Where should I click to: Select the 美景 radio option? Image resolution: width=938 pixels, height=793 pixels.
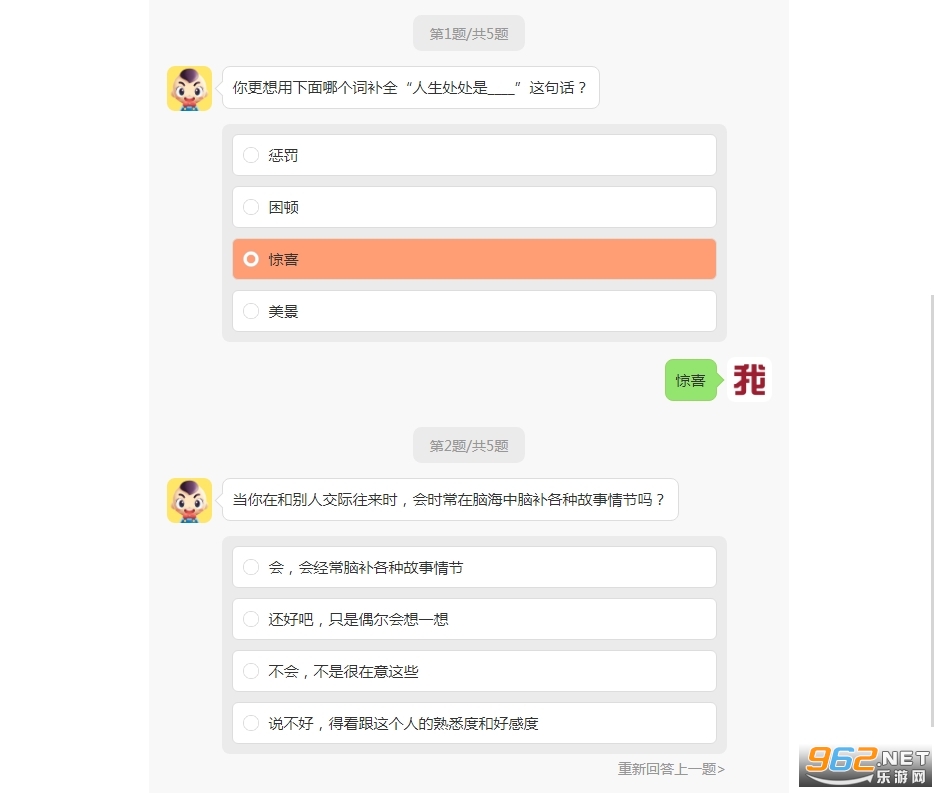(474, 311)
